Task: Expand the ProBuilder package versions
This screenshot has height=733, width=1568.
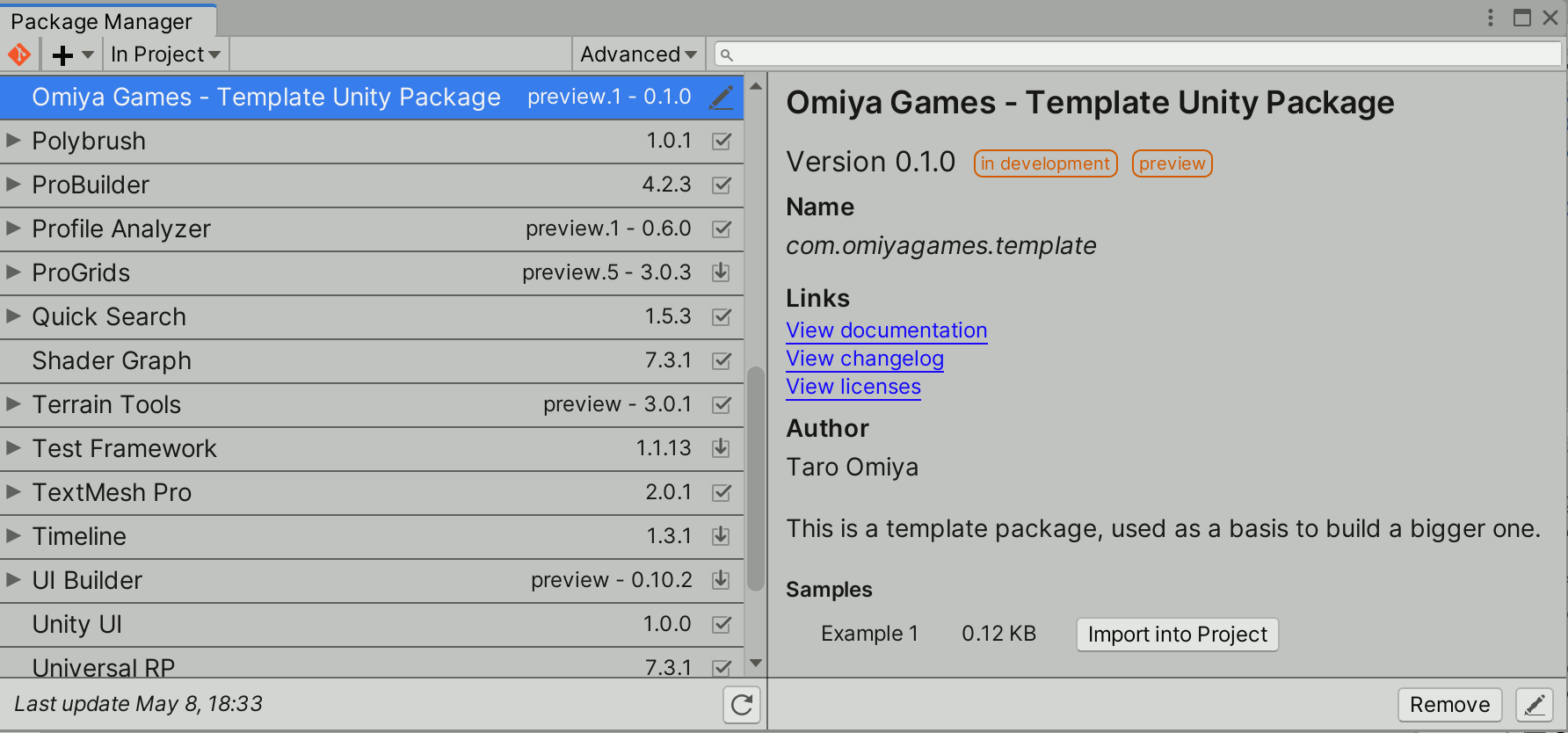Action: pyautogui.click(x=13, y=184)
